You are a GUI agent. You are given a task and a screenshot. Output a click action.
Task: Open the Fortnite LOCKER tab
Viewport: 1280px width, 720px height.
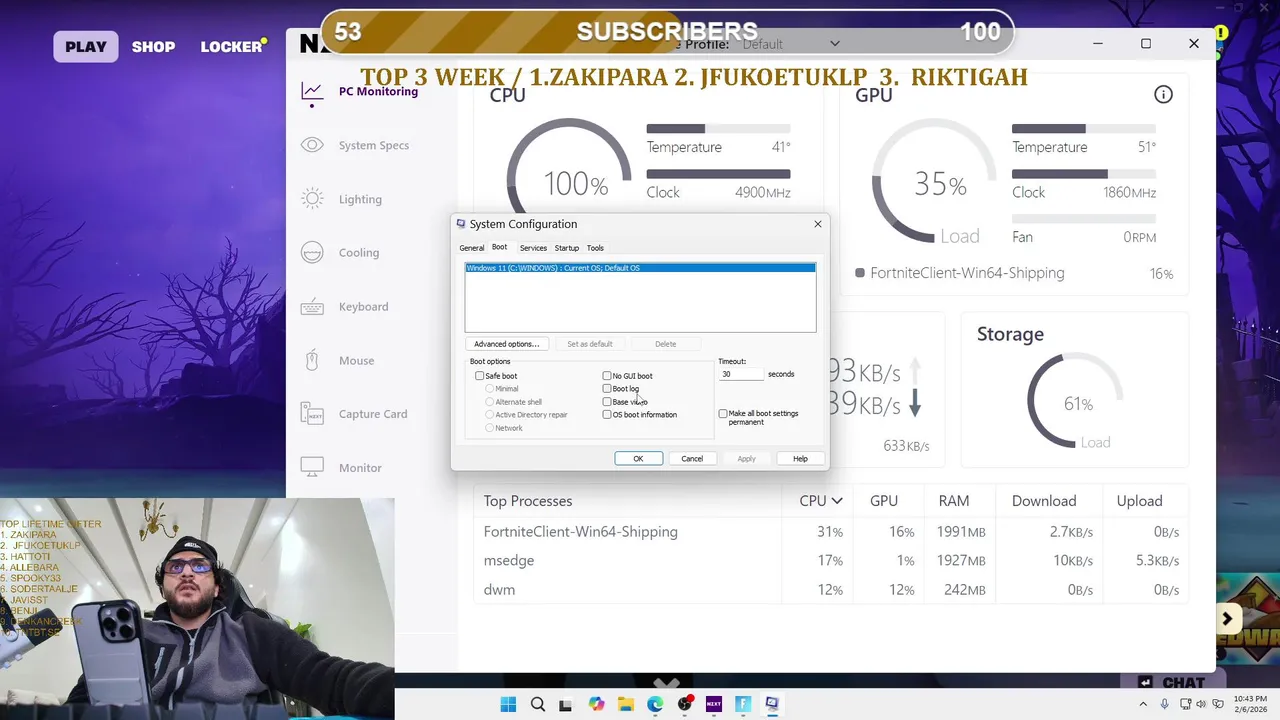pos(232,47)
